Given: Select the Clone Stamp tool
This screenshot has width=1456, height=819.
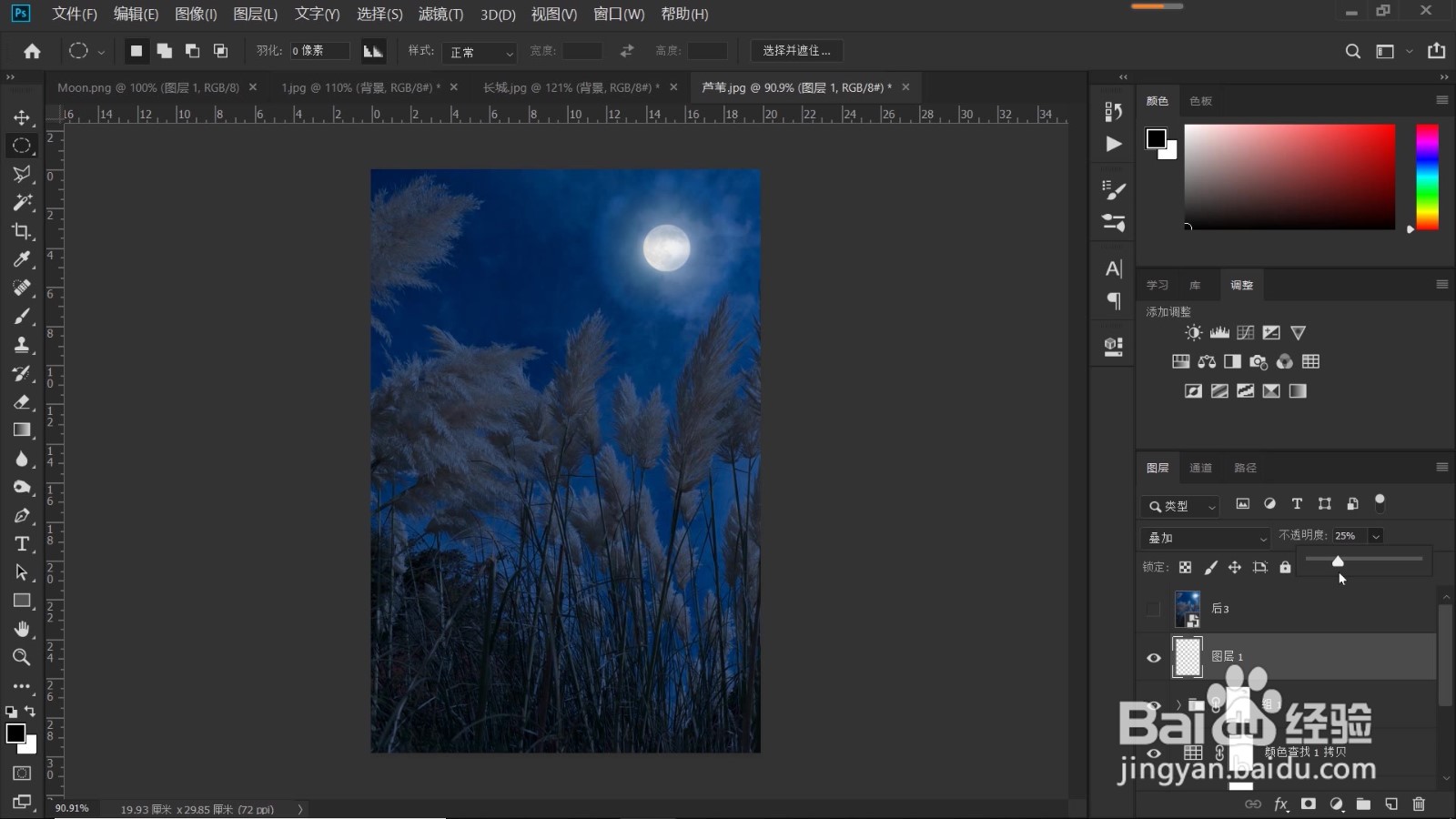Looking at the screenshot, I should (22, 345).
